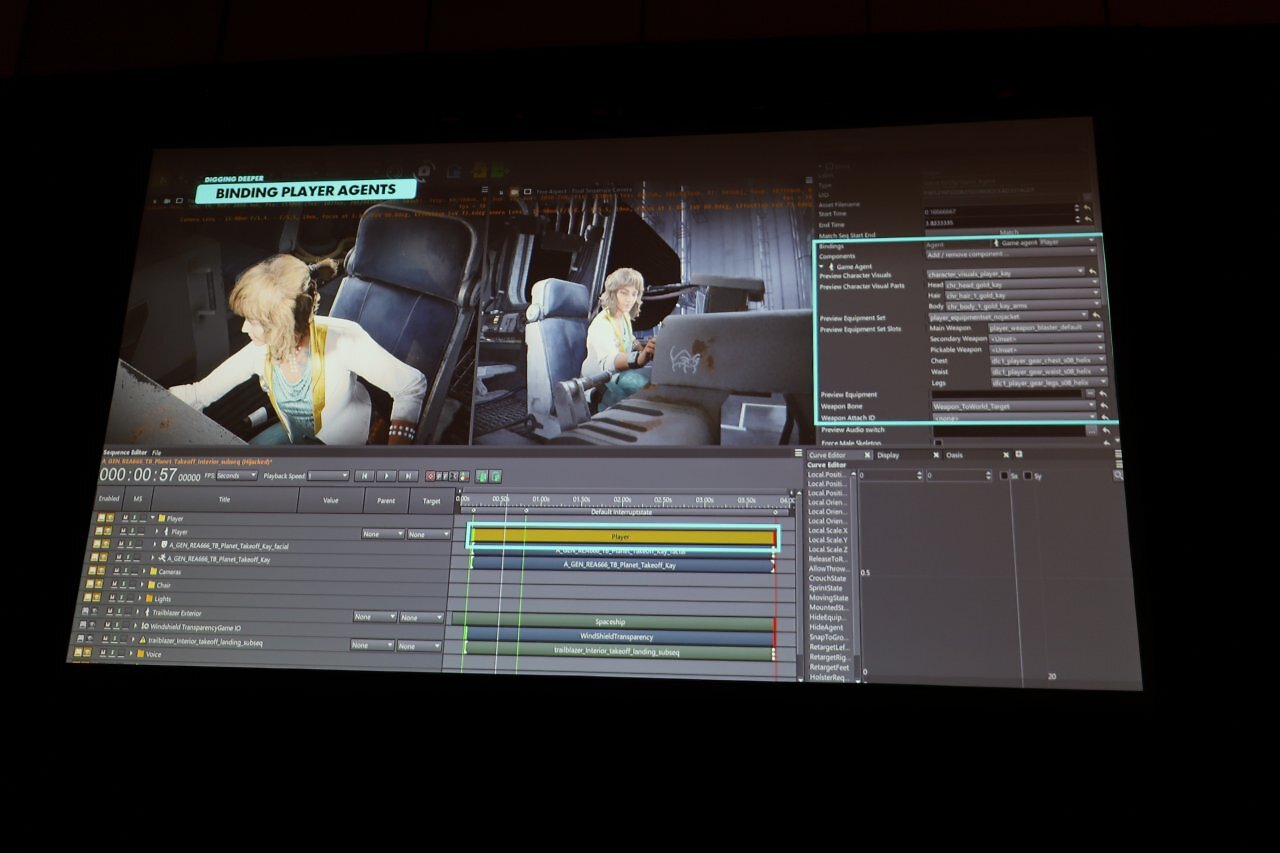Close the Oasis tab

click(1006, 455)
